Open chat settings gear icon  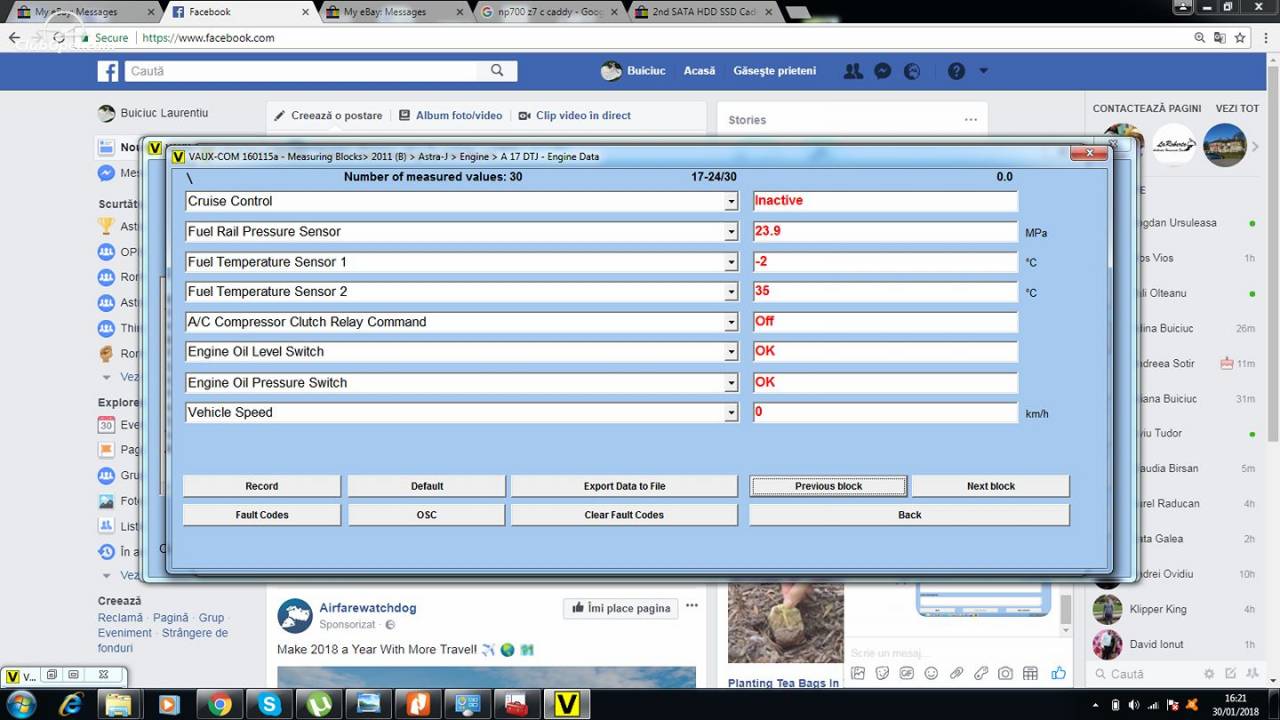[1209, 674]
